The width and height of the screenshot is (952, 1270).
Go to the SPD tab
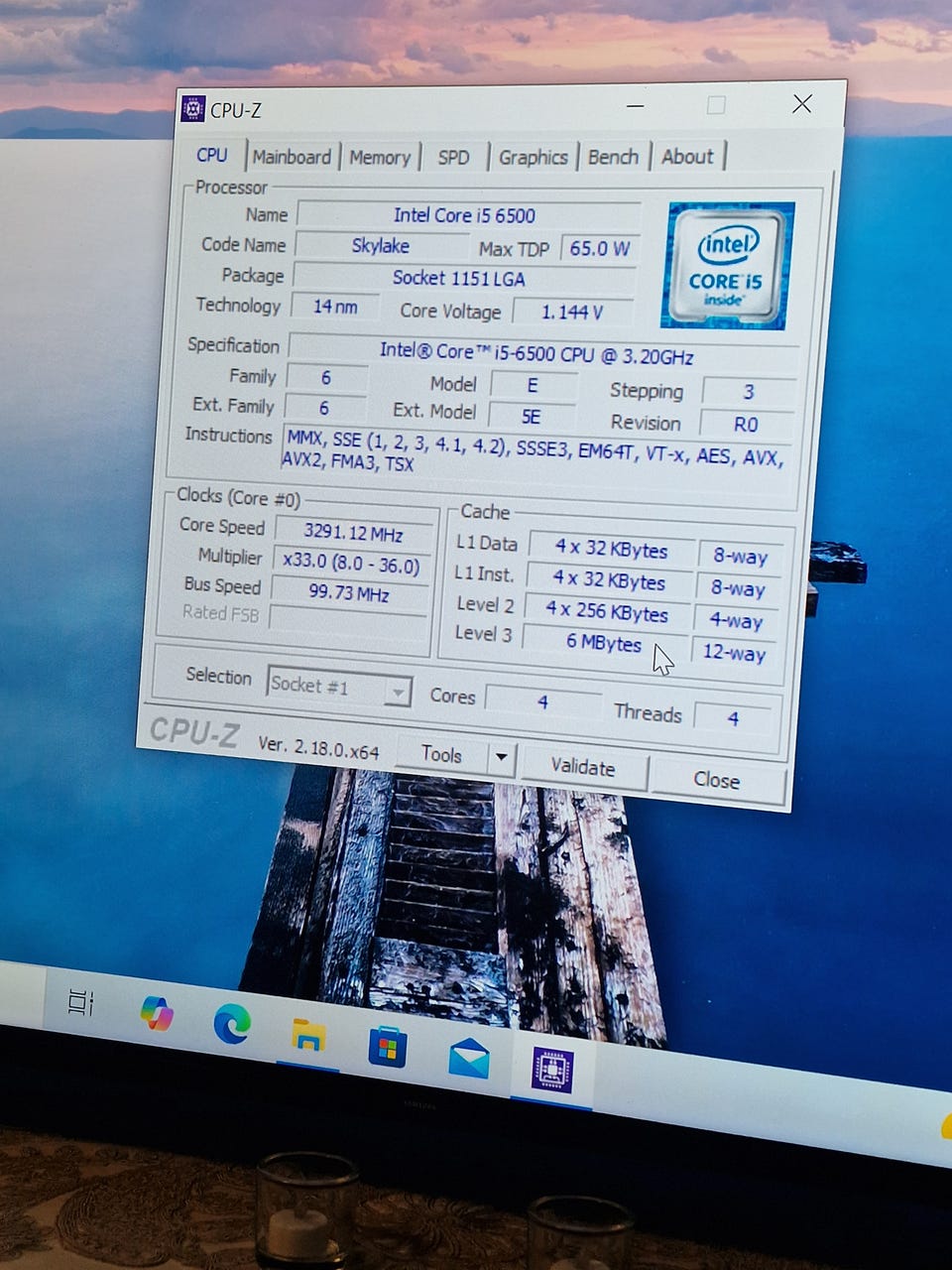[453, 157]
